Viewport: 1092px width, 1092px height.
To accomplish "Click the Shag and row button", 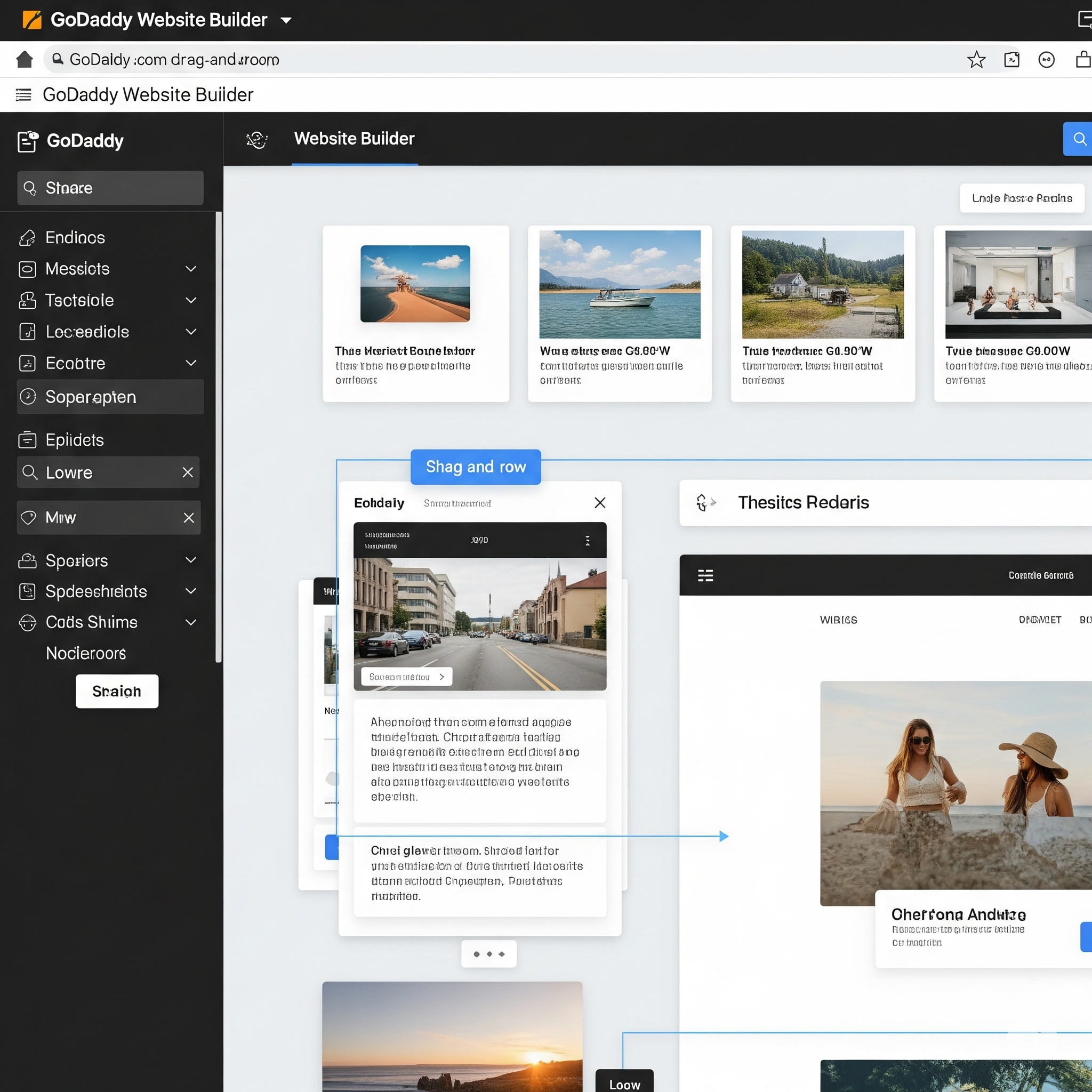I will [476, 467].
